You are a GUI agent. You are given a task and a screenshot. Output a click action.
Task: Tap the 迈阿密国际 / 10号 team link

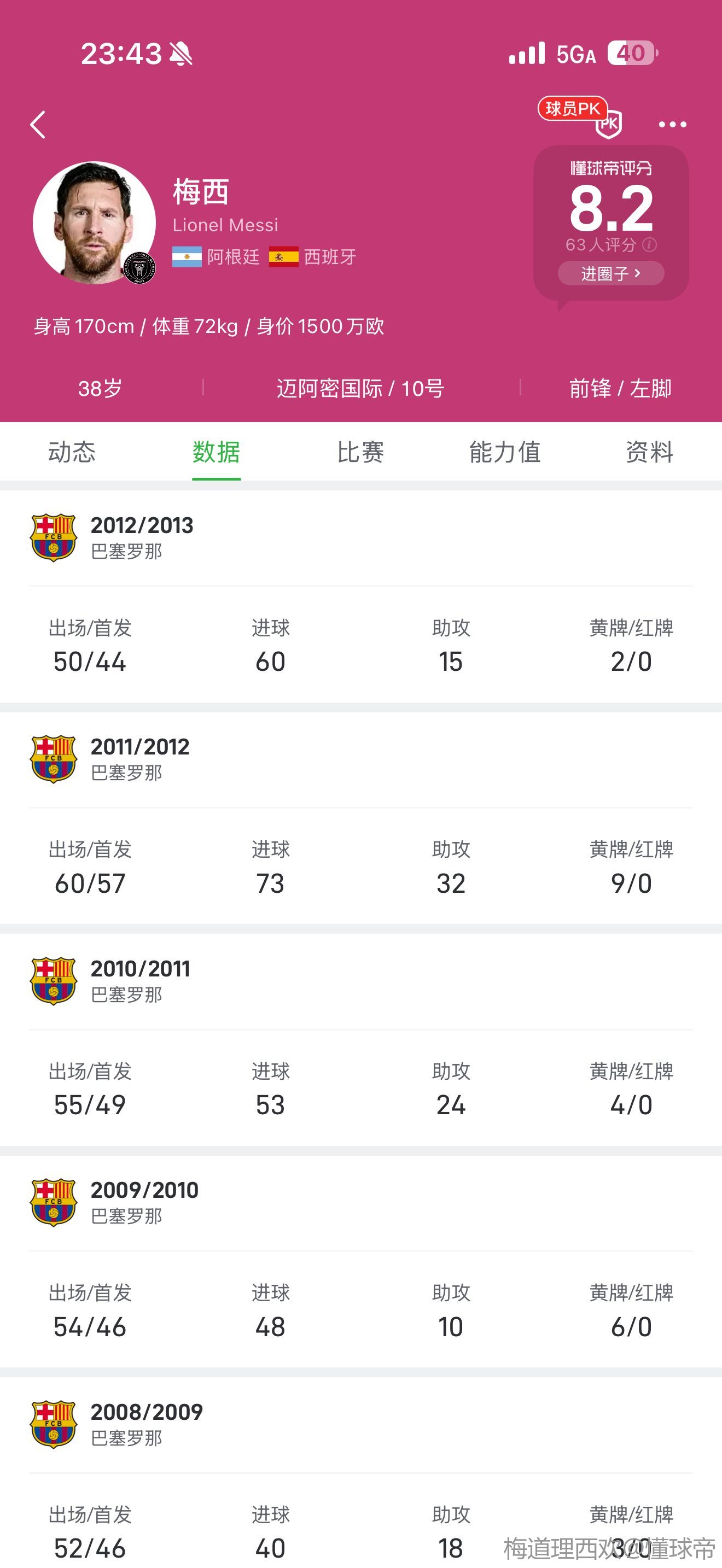tap(360, 388)
